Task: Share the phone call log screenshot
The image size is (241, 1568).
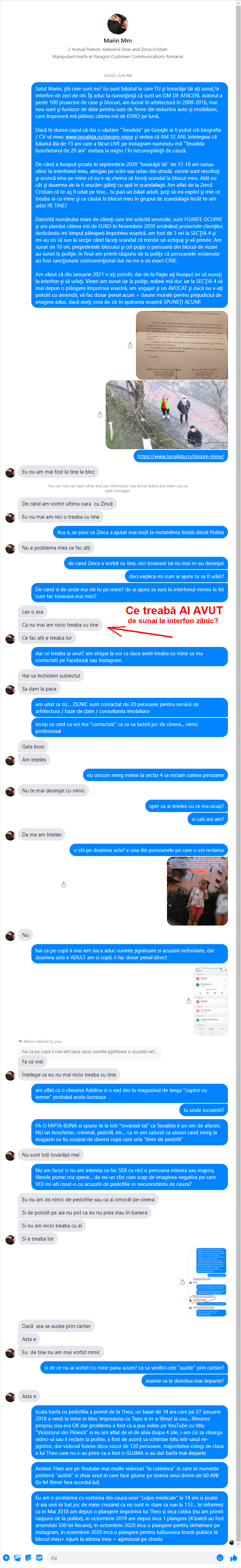Action: 188,1001
